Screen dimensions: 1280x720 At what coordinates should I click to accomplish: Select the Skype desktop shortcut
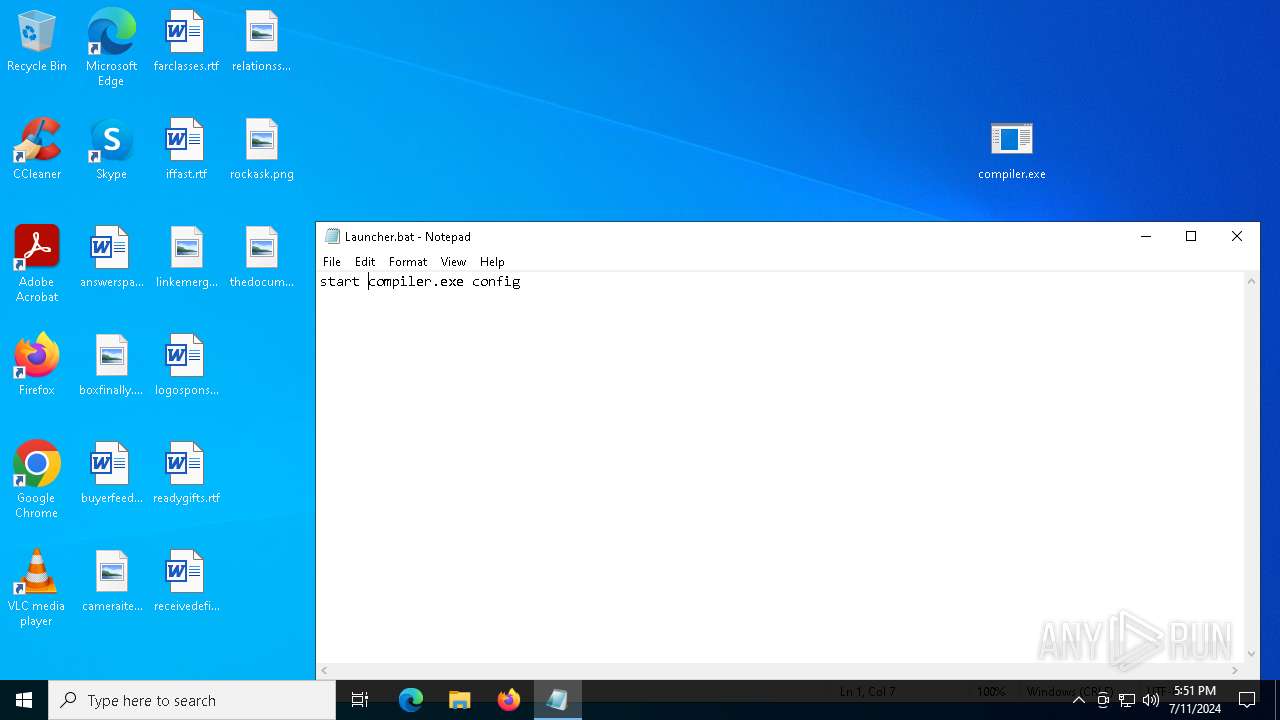111,150
